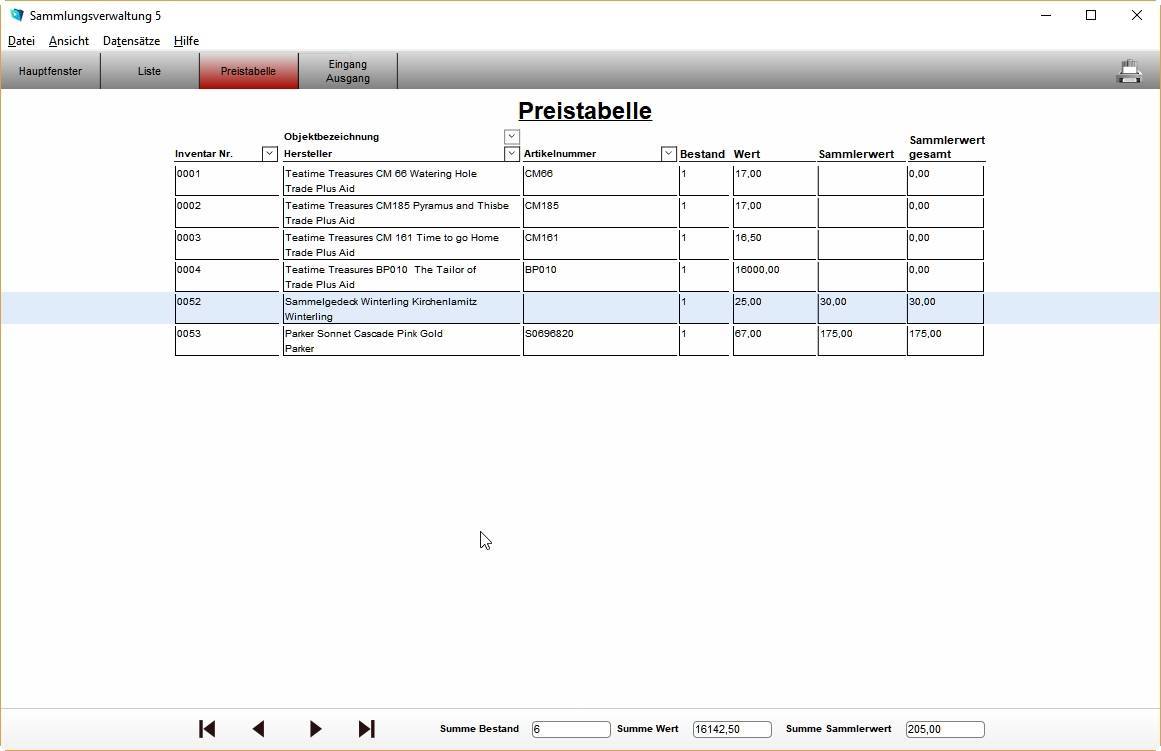Go to next record arrow
The width and height of the screenshot is (1161, 751).
315,729
